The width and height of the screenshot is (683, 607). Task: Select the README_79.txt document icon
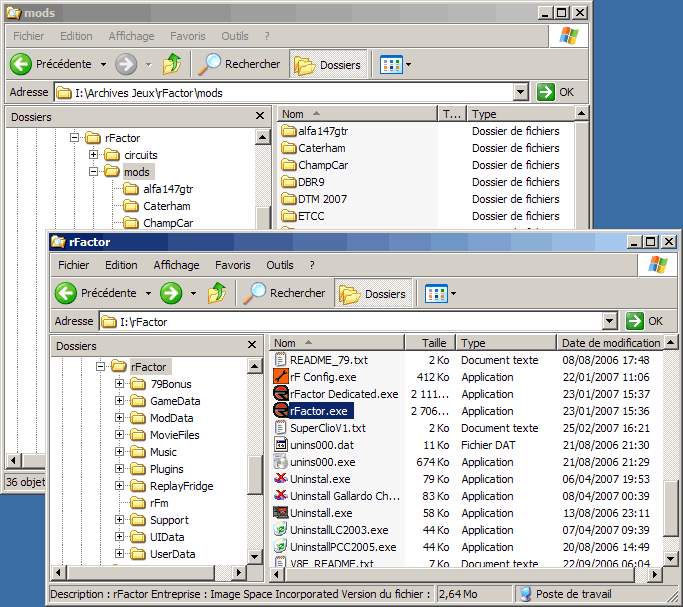[281, 359]
